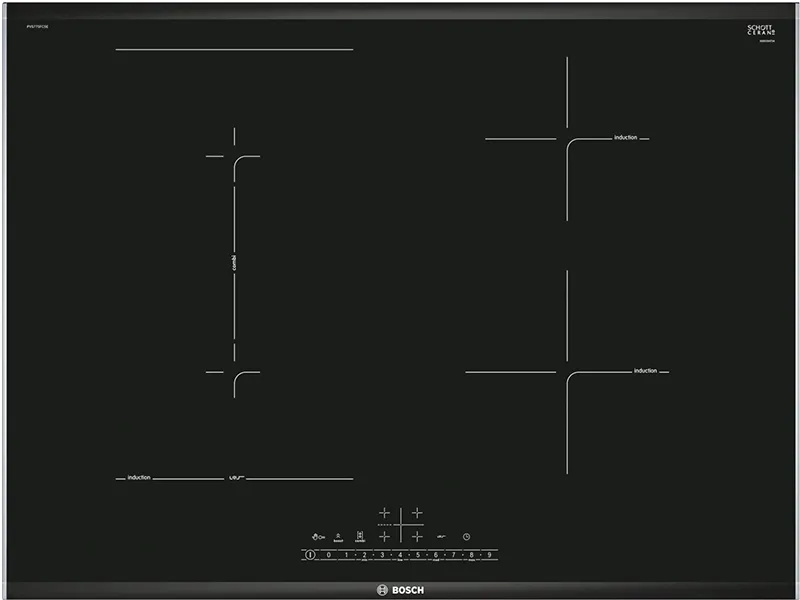Select the bottom-left cooking zone cross

tap(384, 536)
